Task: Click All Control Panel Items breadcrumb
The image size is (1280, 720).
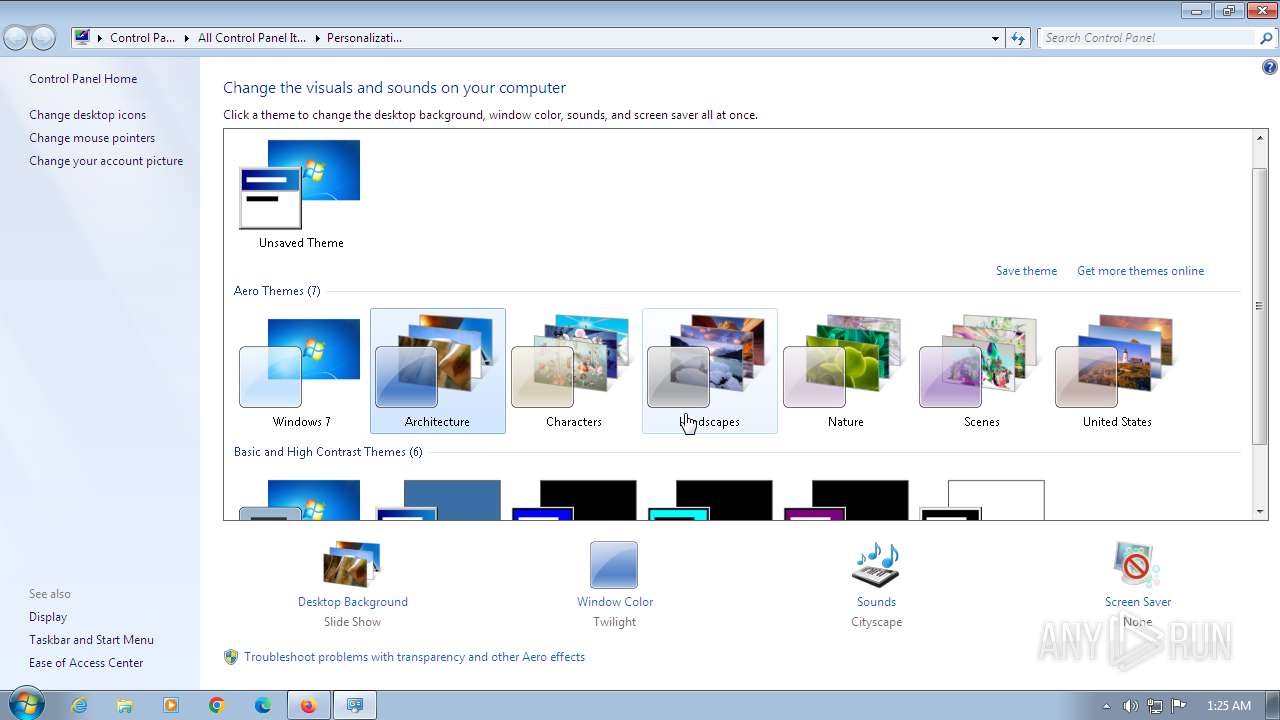Action: coord(251,38)
